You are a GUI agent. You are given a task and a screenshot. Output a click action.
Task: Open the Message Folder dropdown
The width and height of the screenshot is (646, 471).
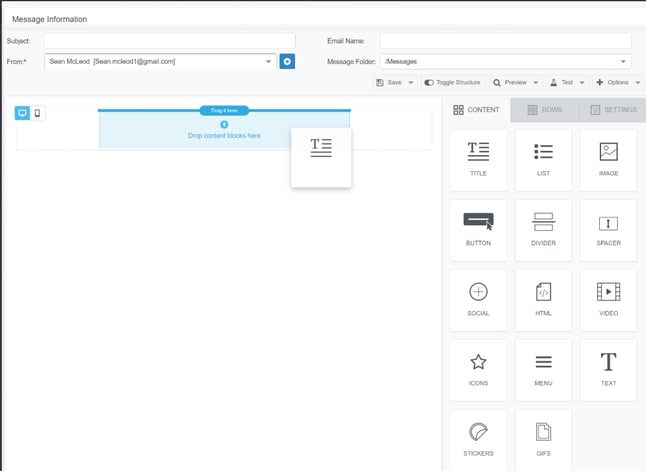tap(624, 61)
